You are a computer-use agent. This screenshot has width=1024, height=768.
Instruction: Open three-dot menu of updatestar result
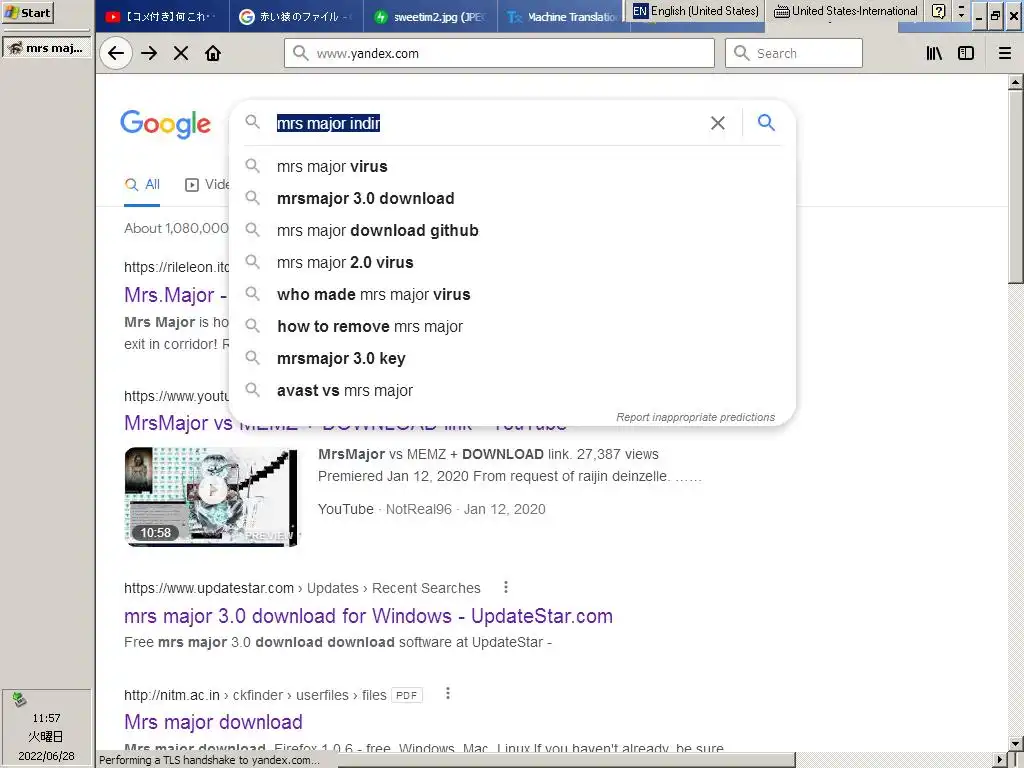505,587
